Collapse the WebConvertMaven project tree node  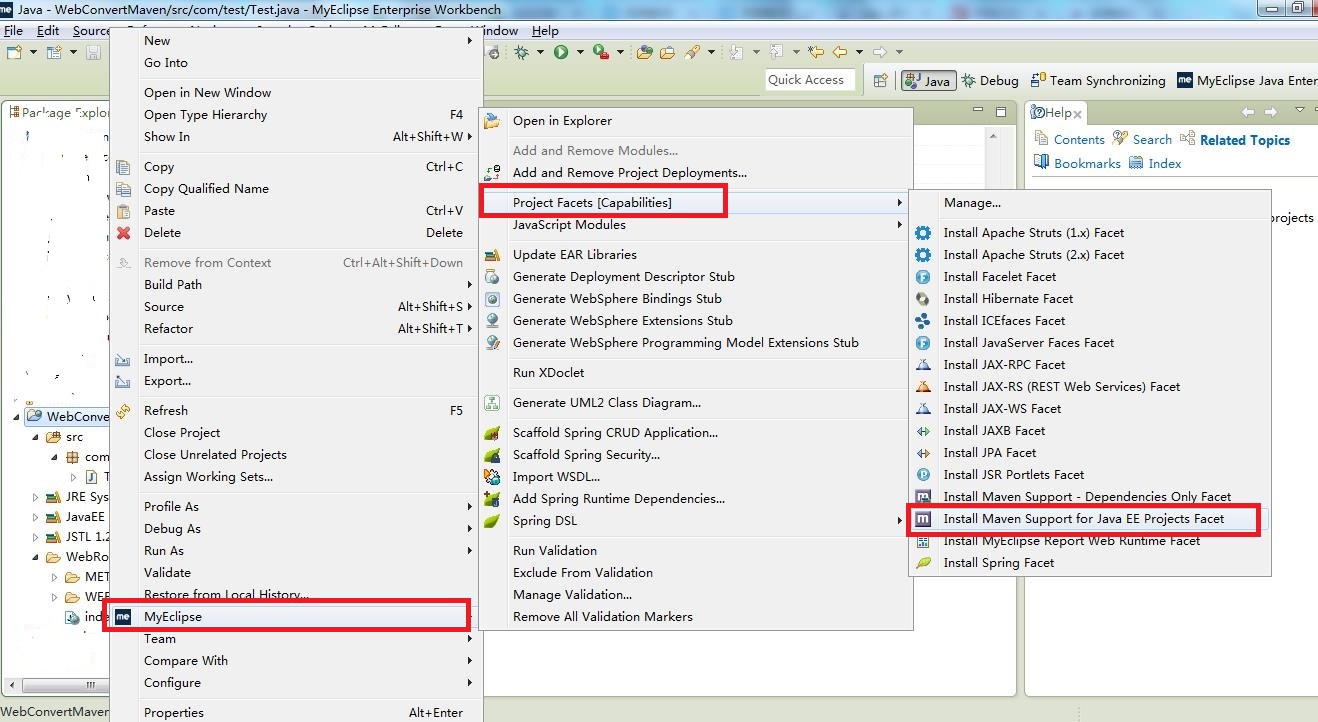[x=16, y=416]
